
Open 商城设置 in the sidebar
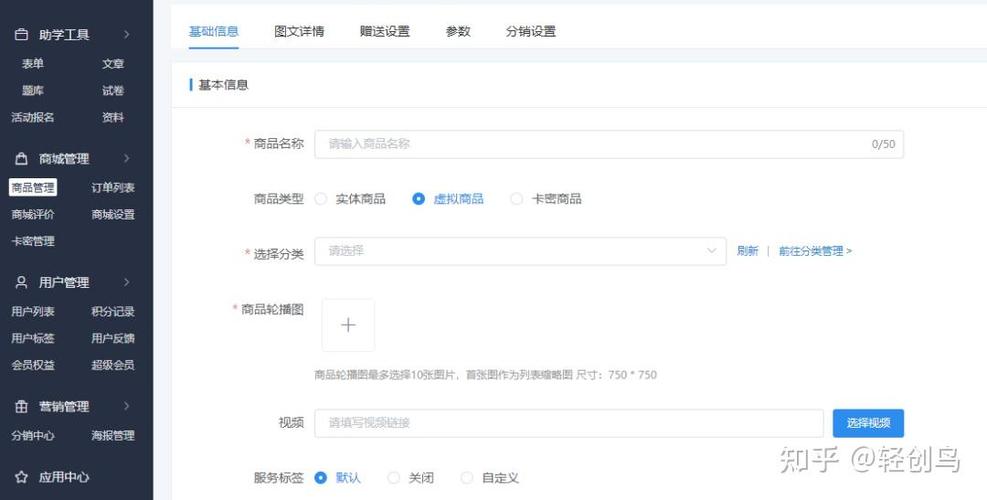click(113, 214)
